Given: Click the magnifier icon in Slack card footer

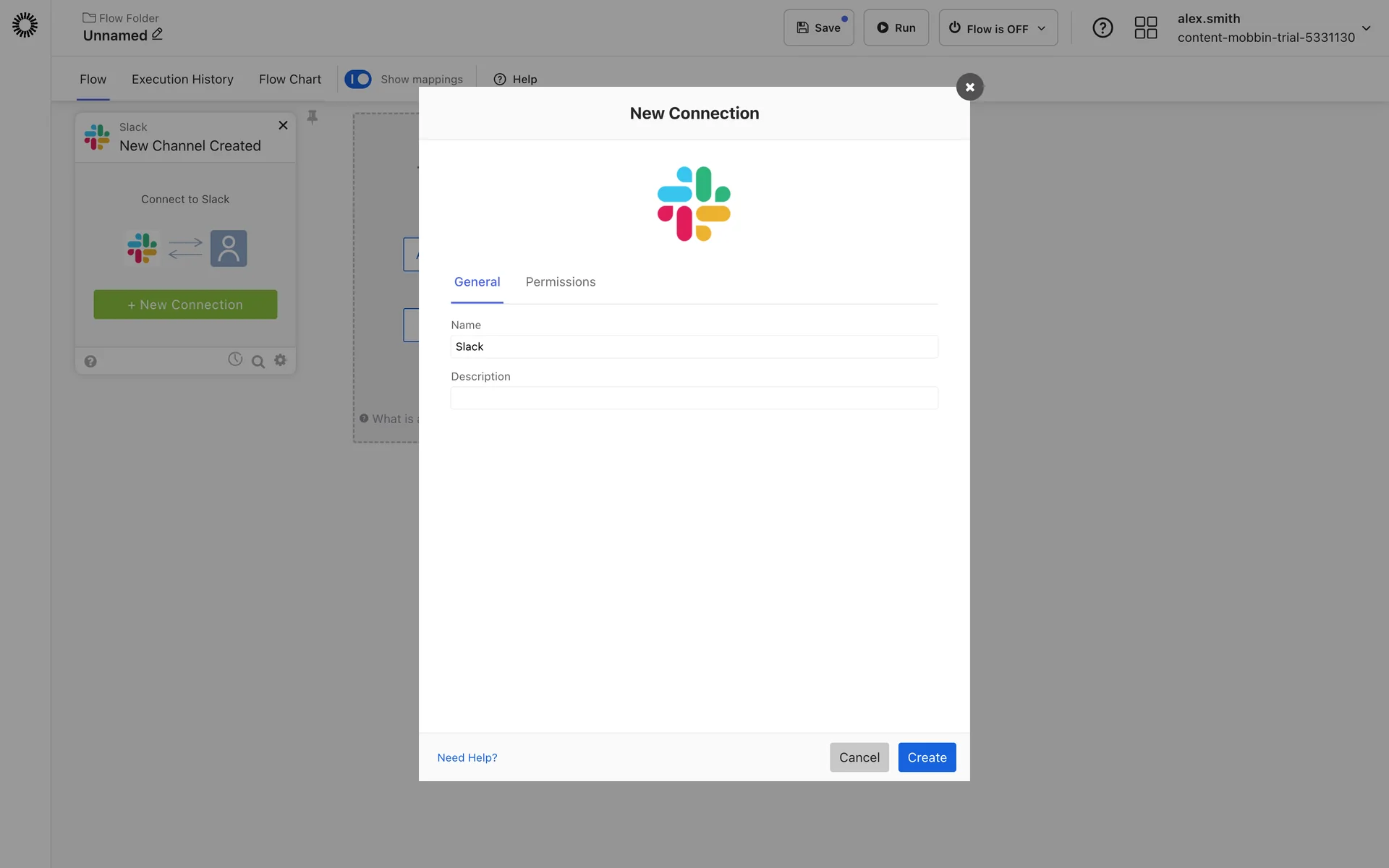Looking at the screenshot, I should point(258,362).
